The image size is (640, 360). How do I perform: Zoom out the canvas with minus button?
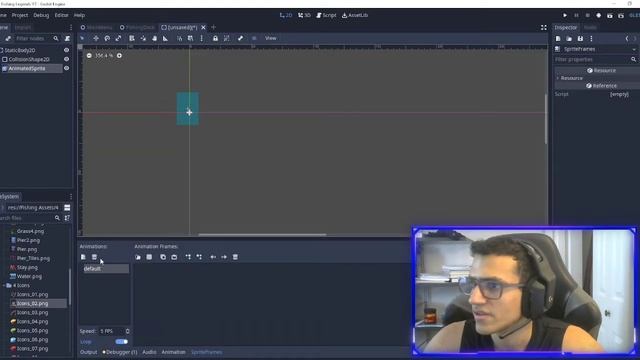[89, 56]
